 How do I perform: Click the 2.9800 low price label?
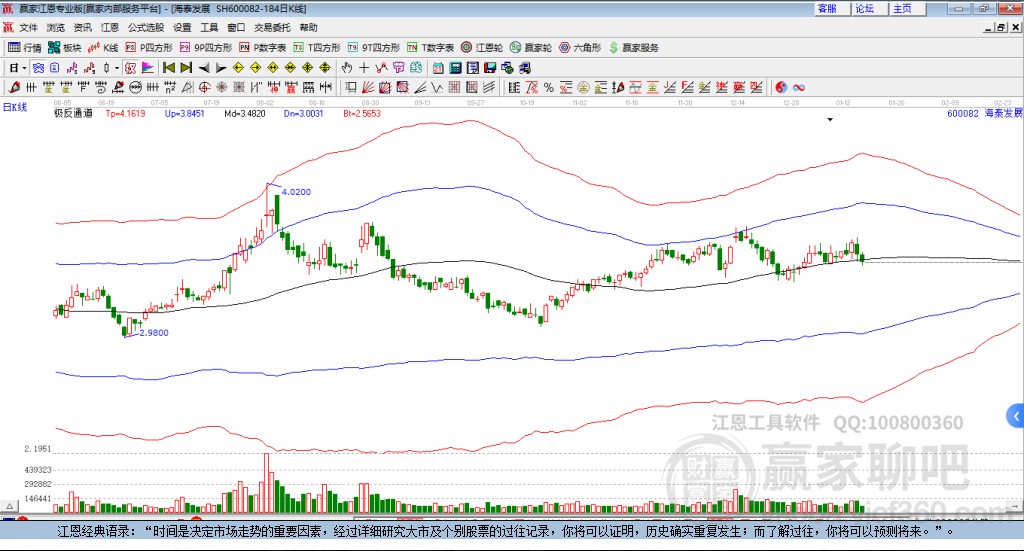[x=154, y=333]
